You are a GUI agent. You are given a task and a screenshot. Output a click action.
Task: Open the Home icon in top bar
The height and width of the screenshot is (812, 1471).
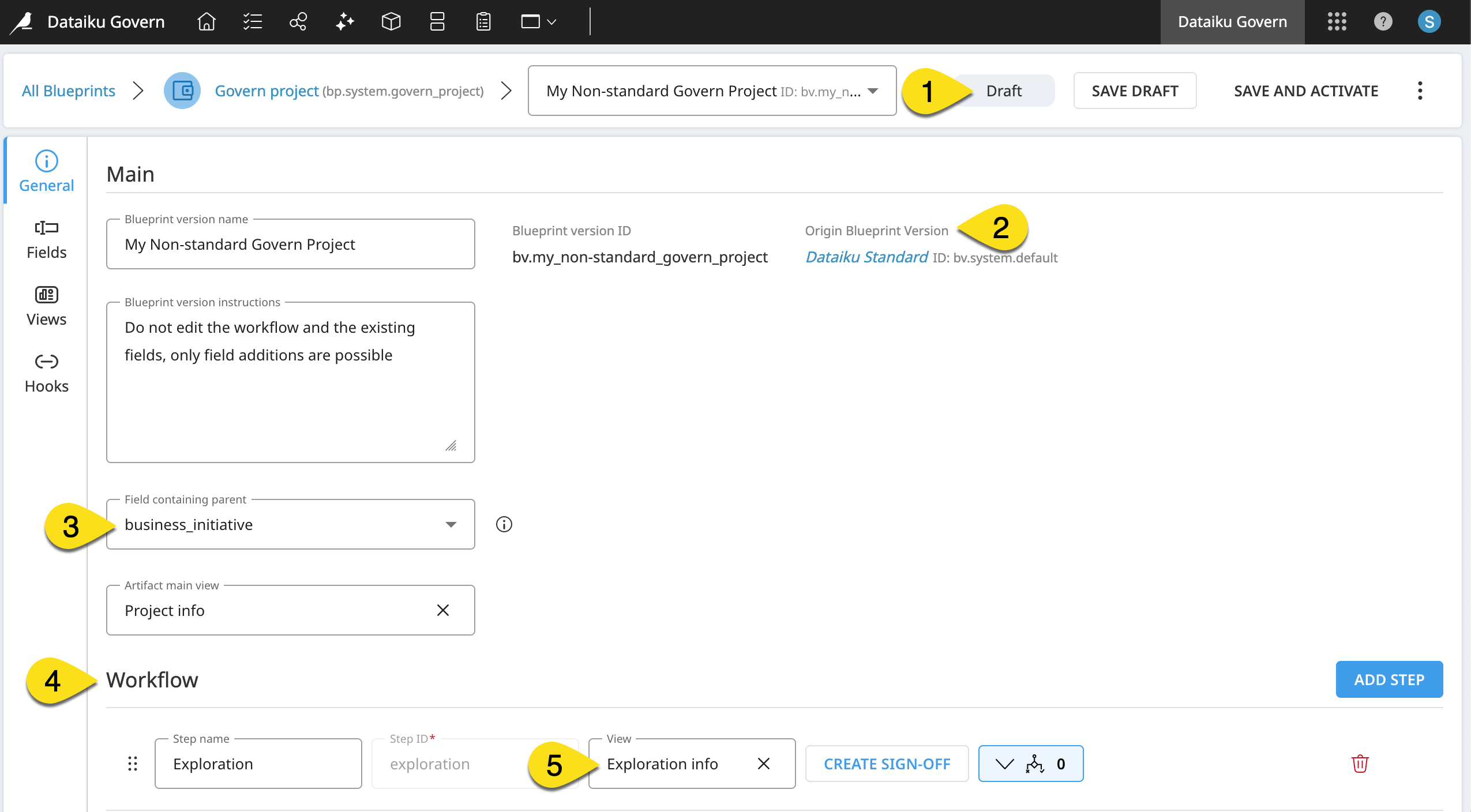[207, 22]
